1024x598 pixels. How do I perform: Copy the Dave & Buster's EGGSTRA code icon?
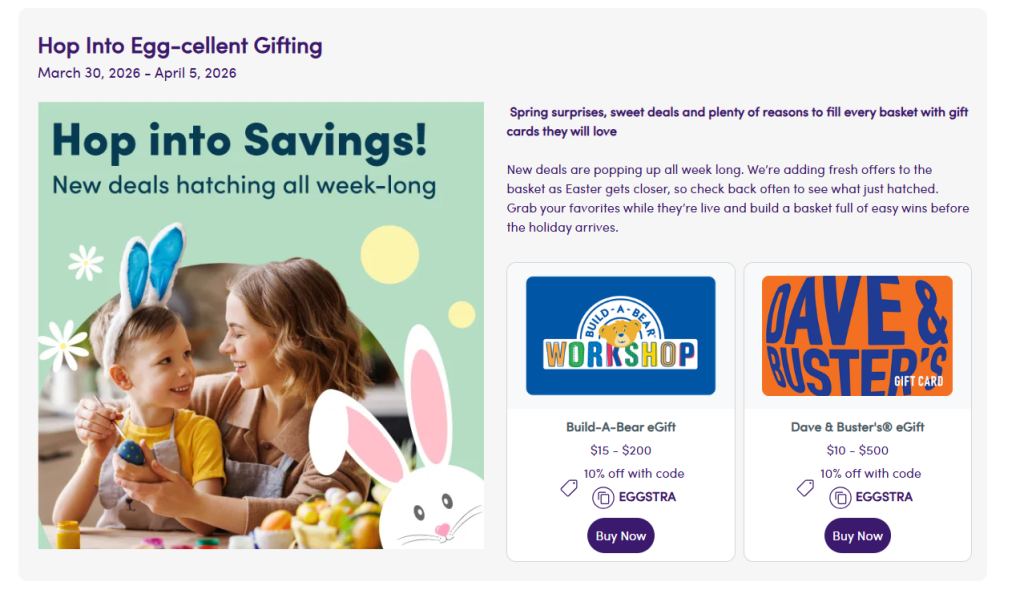click(840, 497)
